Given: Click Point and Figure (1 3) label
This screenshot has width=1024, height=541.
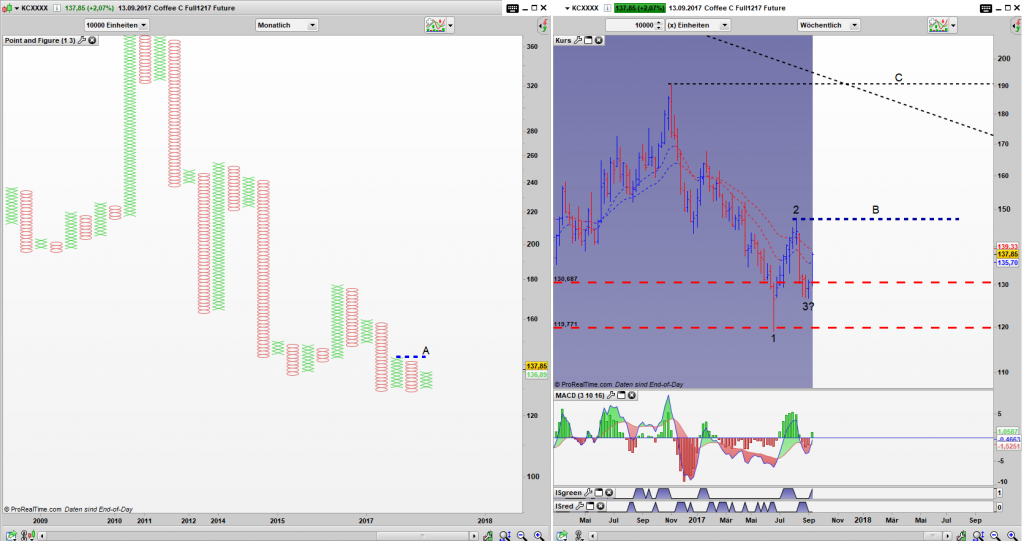Looking at the screenshot, I should pyautogui.click(x=40, y=41).
